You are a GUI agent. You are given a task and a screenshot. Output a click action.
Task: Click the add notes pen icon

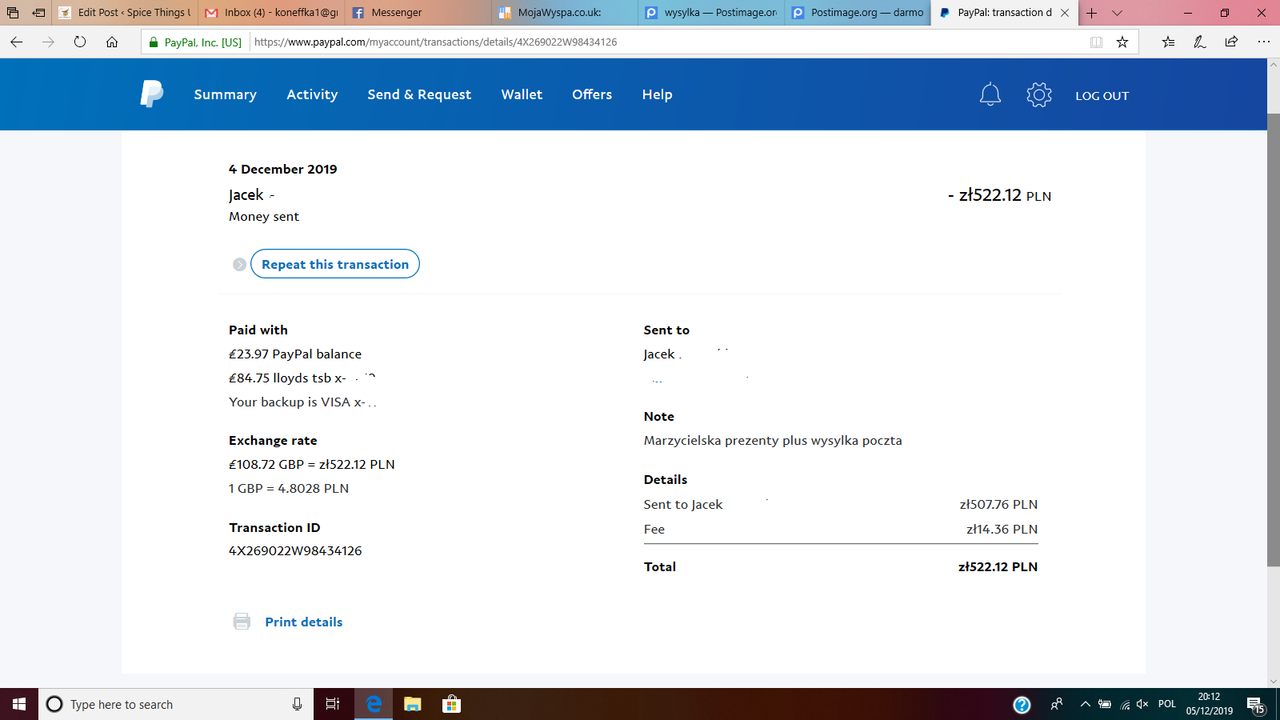[1199, 42]
